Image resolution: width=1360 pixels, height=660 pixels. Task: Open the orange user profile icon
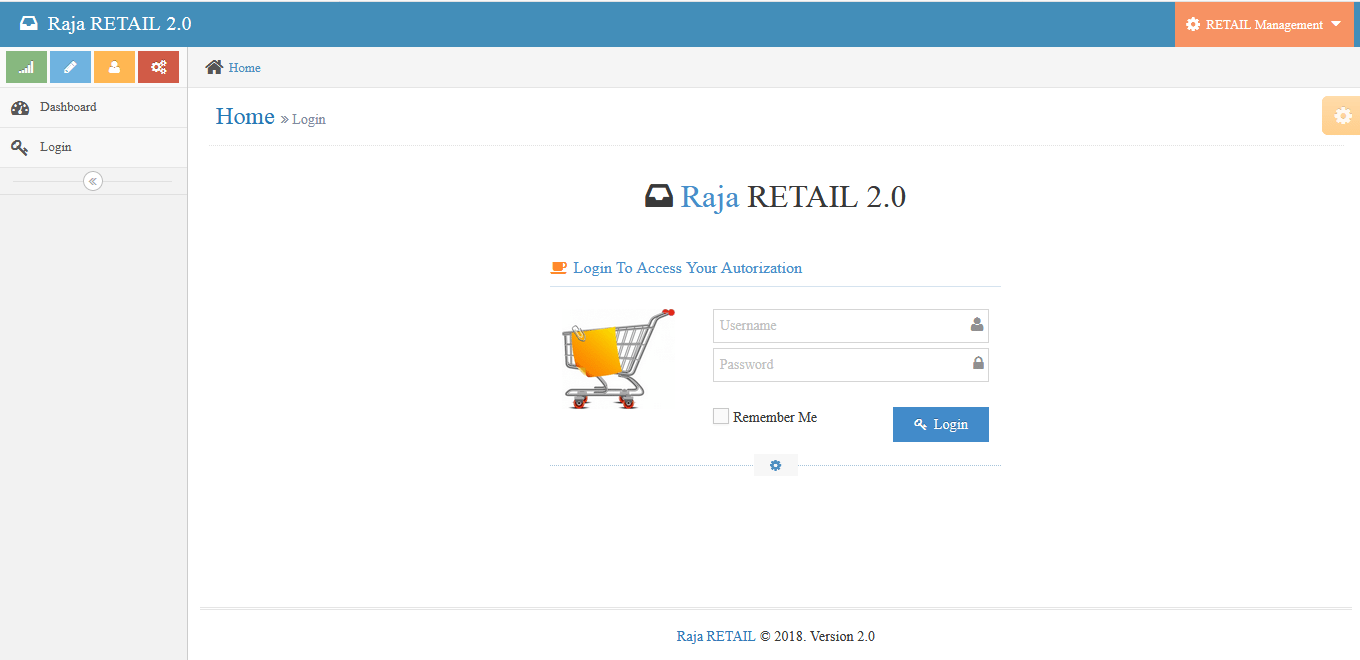click(x=114, y=66)
